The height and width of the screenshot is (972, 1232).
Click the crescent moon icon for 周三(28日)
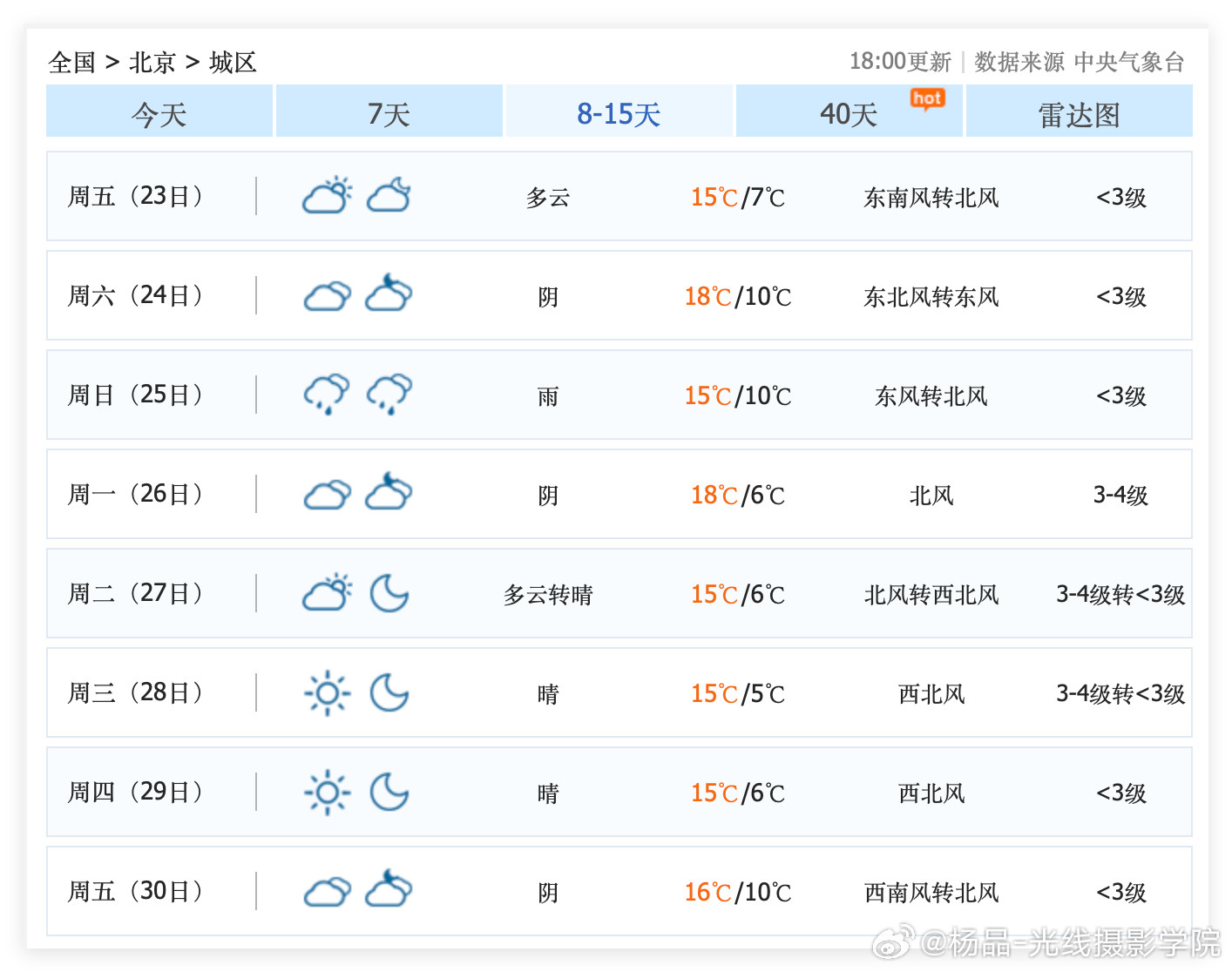pos(389,692)
